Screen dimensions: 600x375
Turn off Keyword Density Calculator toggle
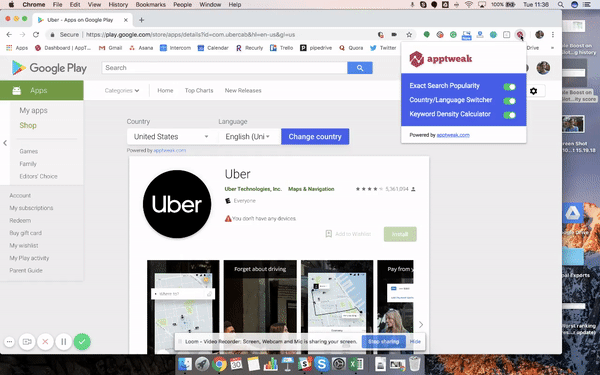tap(509, 115)
